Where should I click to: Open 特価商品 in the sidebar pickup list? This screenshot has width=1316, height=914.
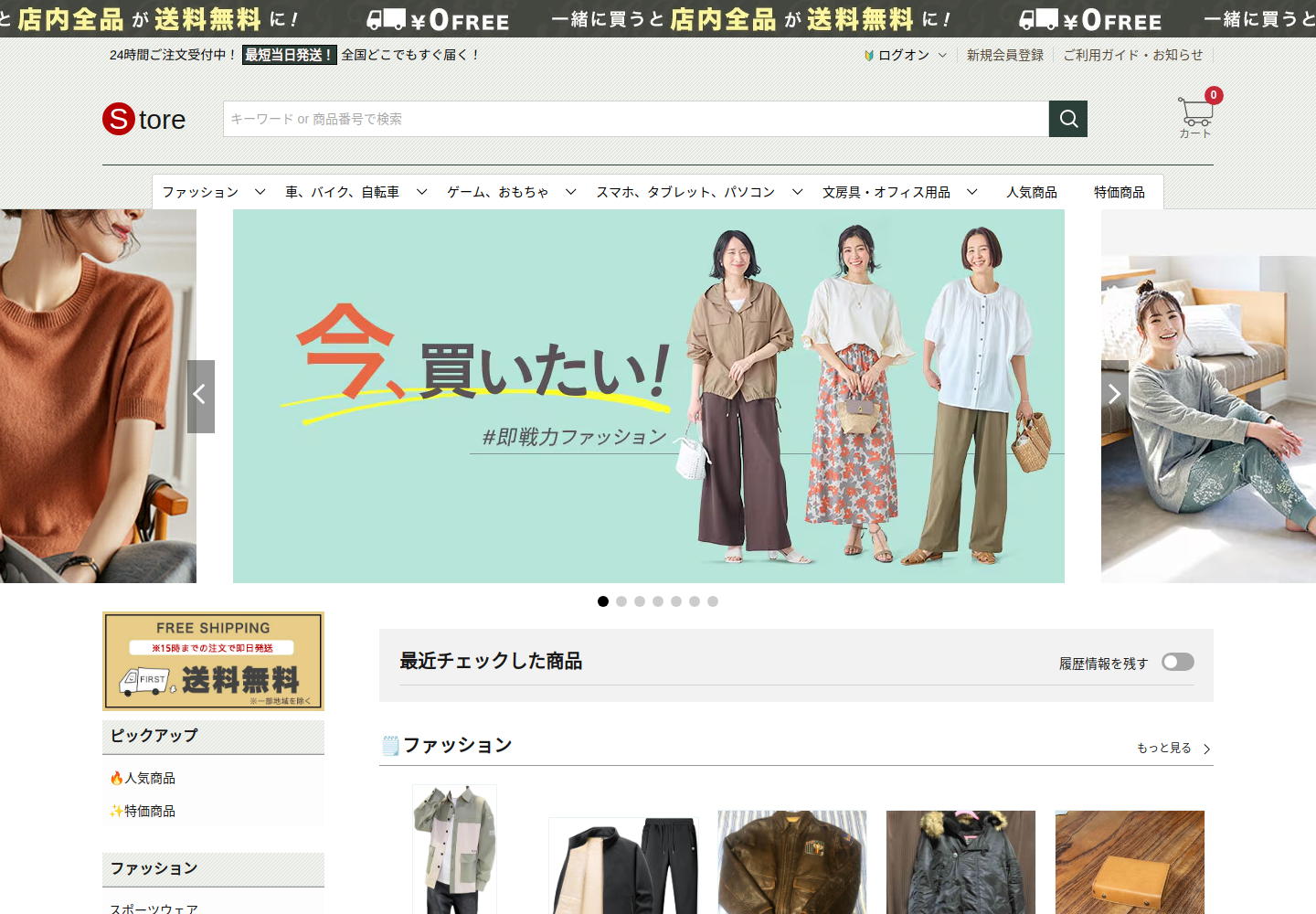coord(150,812)
